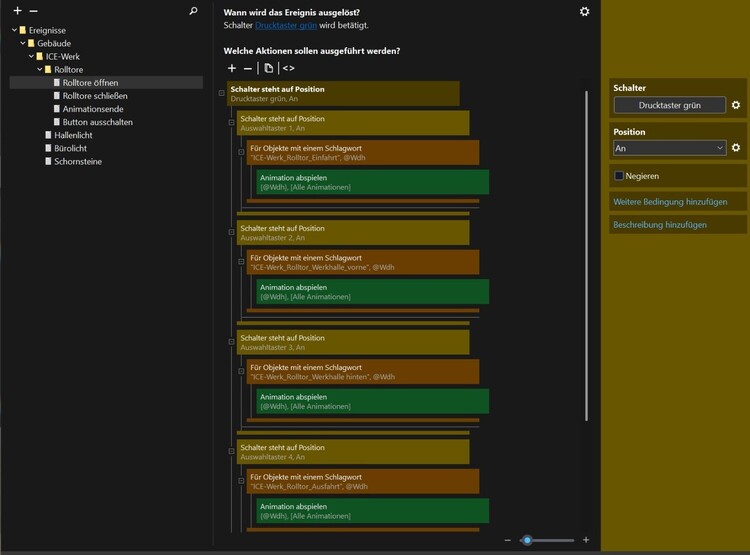Adjust the zoom slider handle
This screenshot has height=555, width=750.
coord(527,540)
